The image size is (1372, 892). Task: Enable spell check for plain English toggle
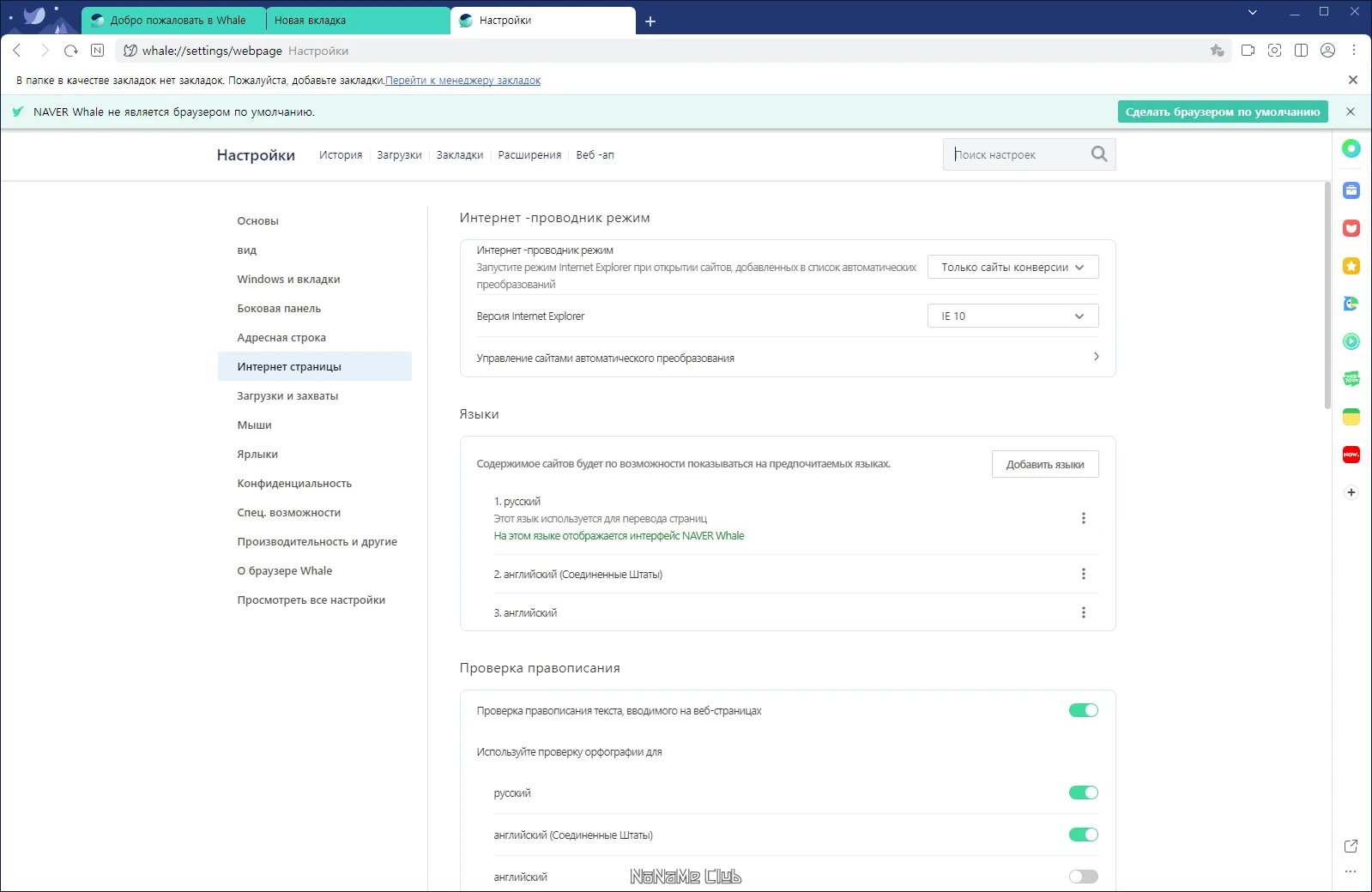(1083, 877)
